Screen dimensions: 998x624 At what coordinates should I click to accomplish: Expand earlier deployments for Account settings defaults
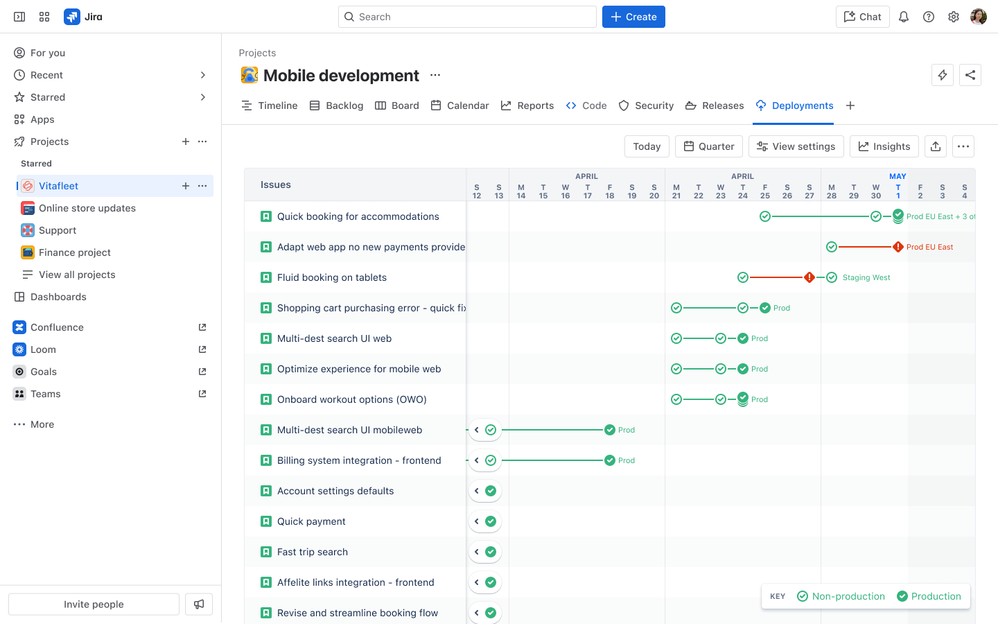(x=477, y=491)
